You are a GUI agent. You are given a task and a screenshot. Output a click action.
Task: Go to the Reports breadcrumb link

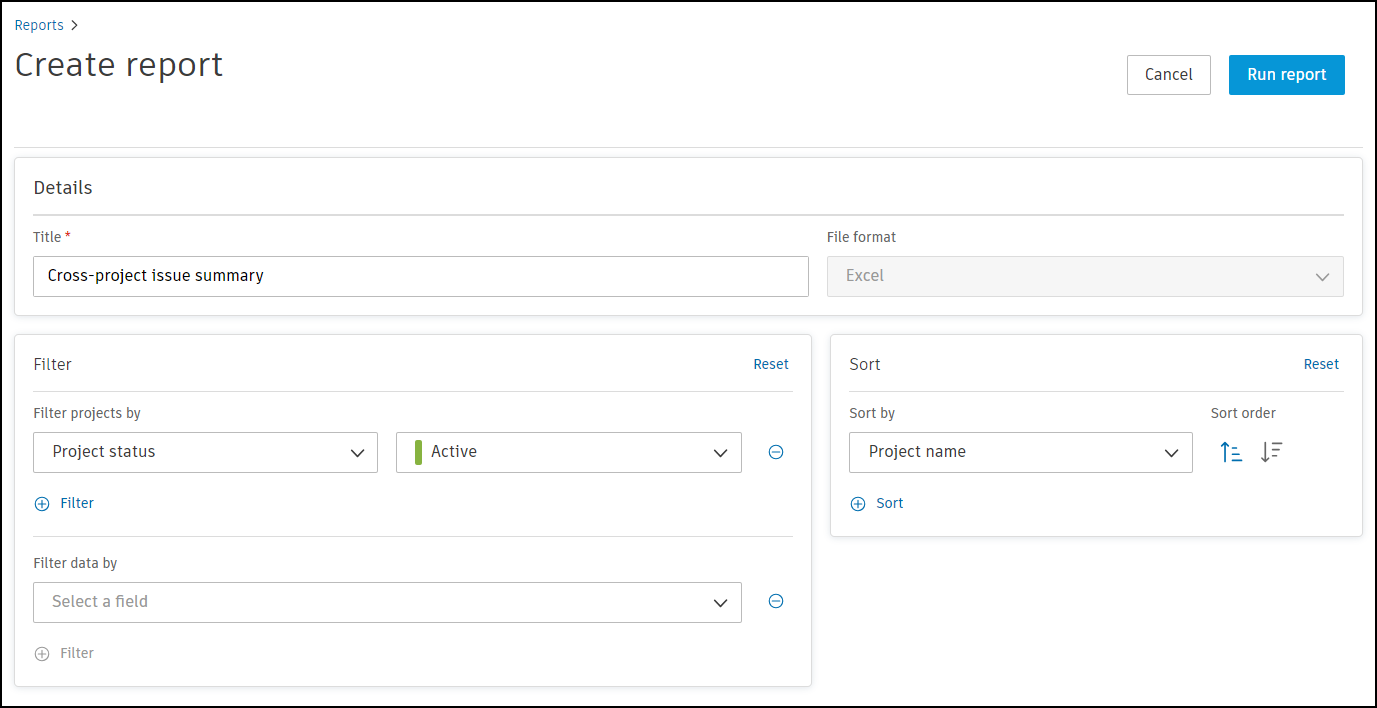point(39,26)
